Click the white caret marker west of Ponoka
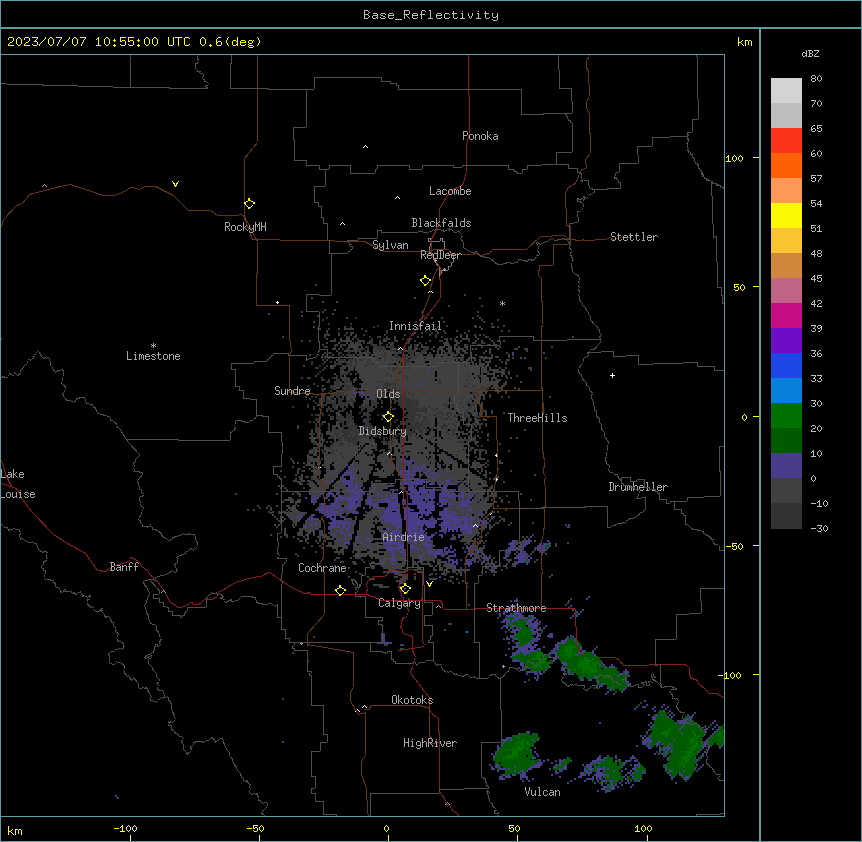 [366, 147]
